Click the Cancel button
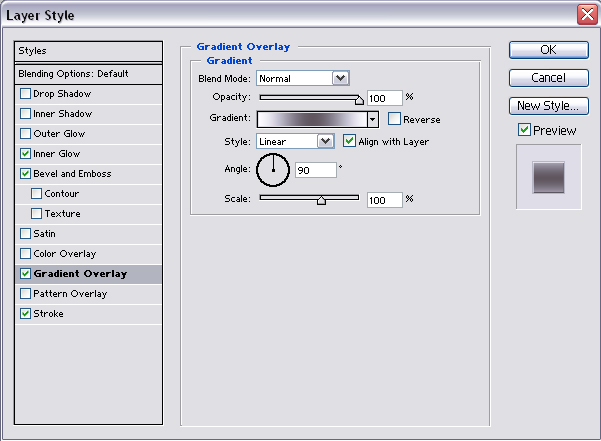Screen dimensions: 601x441 pyautogui.click(x=548, y=78)
